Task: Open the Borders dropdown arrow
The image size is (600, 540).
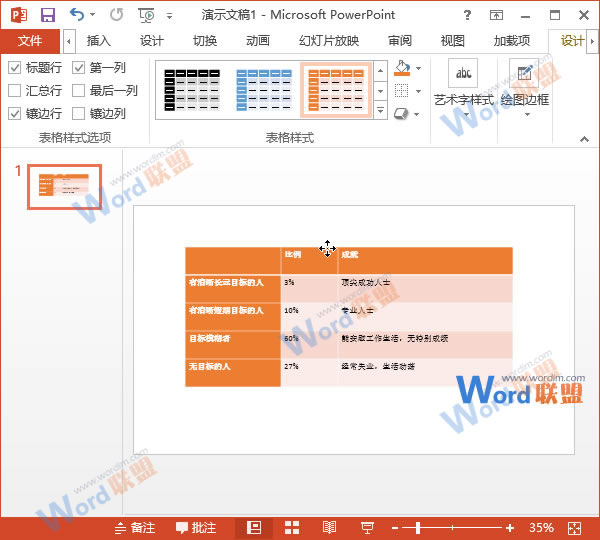Action: (x=419, y=91)
